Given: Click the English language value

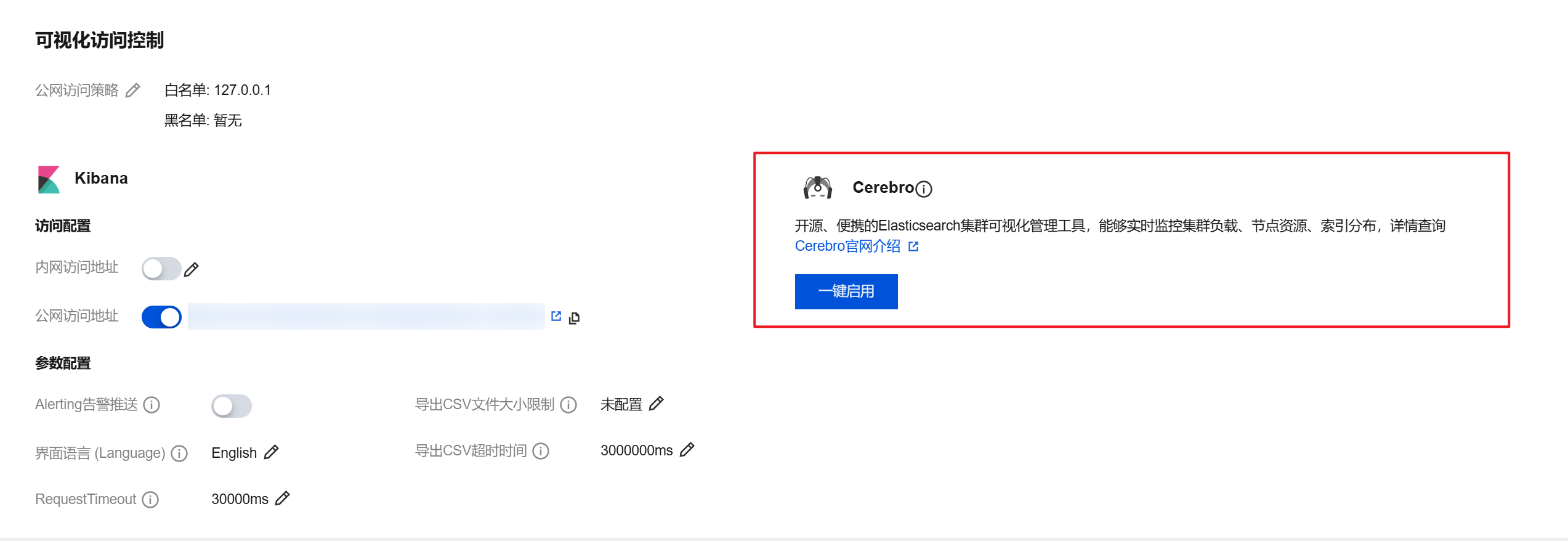Looking at the screenshot, I should pyautogui.click(x=234, y=453).
